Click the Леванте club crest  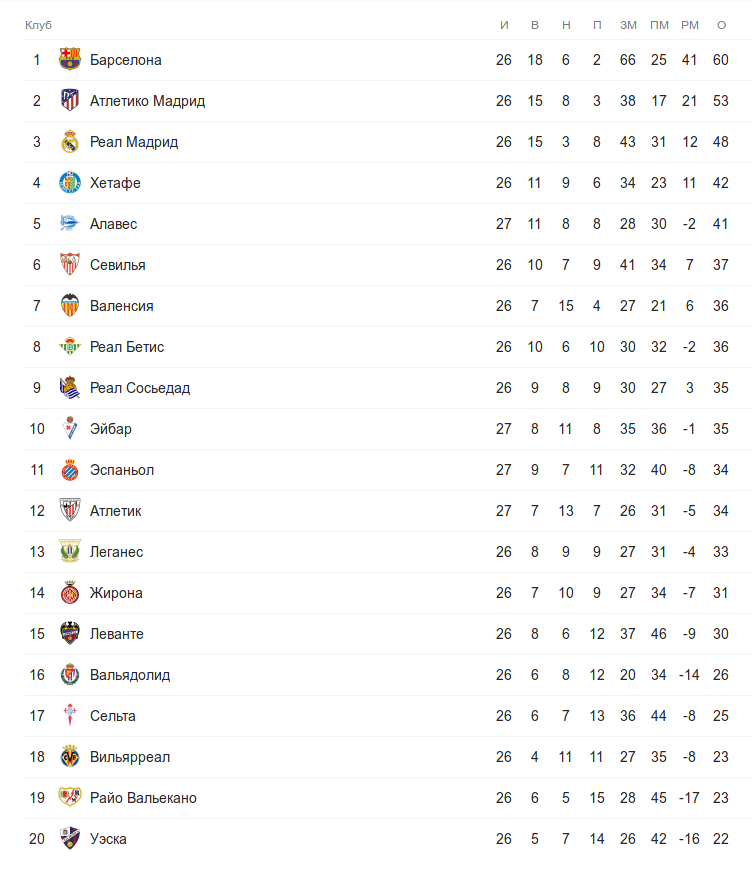point(69,634)
